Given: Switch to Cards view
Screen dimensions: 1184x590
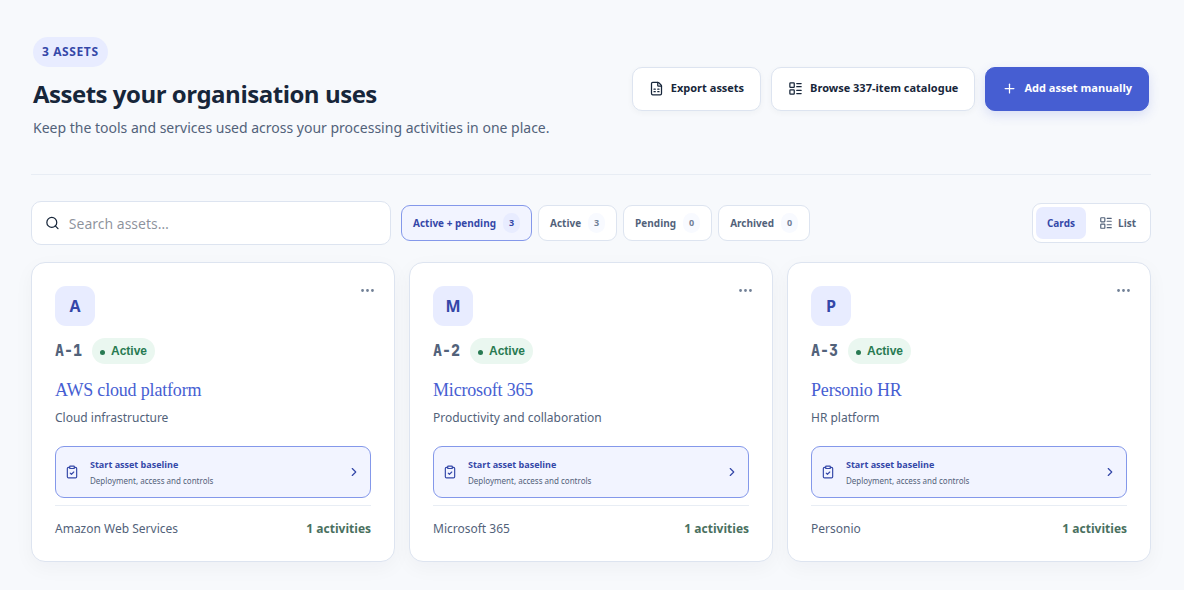Looking at the screenshot, I should (x=1061, y=223).
